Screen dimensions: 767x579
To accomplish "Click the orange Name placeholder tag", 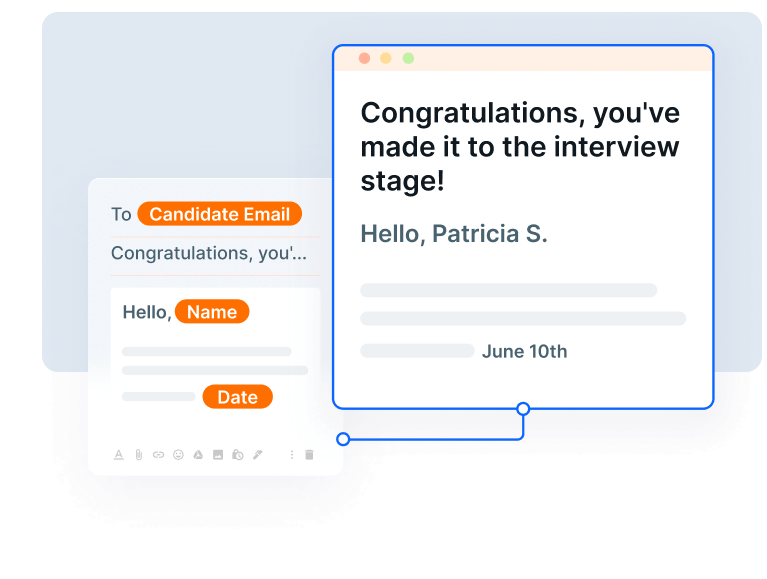I will [x=212, y=312].
